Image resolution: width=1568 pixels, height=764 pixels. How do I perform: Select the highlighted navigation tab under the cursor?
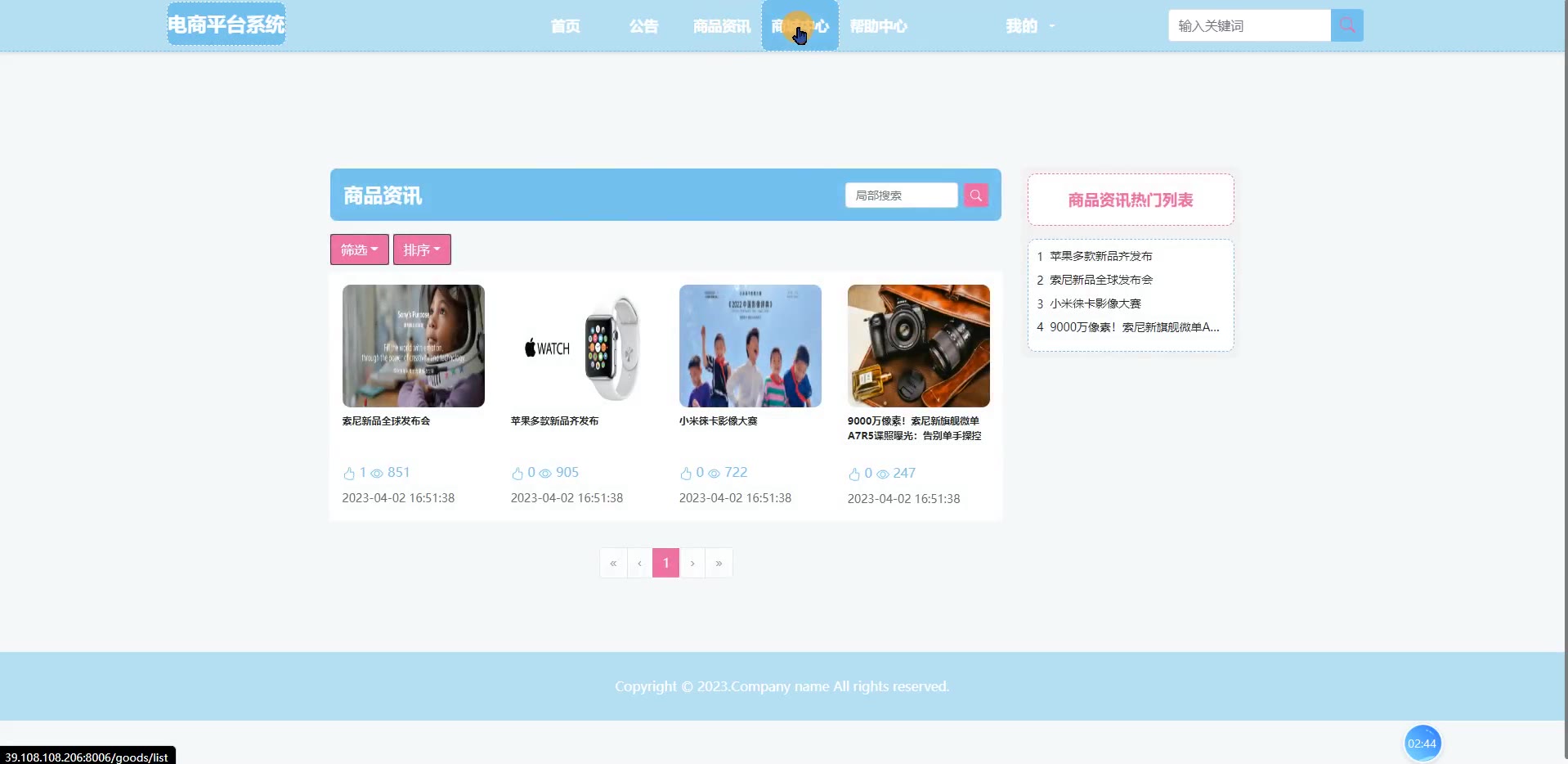point(800,26)
